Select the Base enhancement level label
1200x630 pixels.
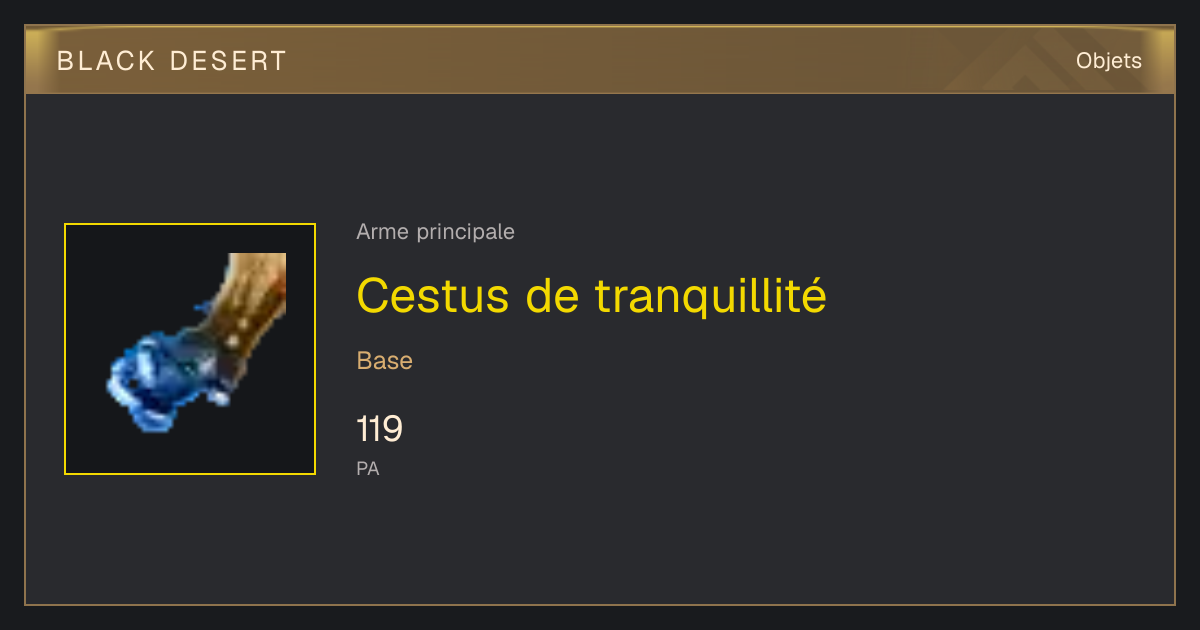pos(385,361)
